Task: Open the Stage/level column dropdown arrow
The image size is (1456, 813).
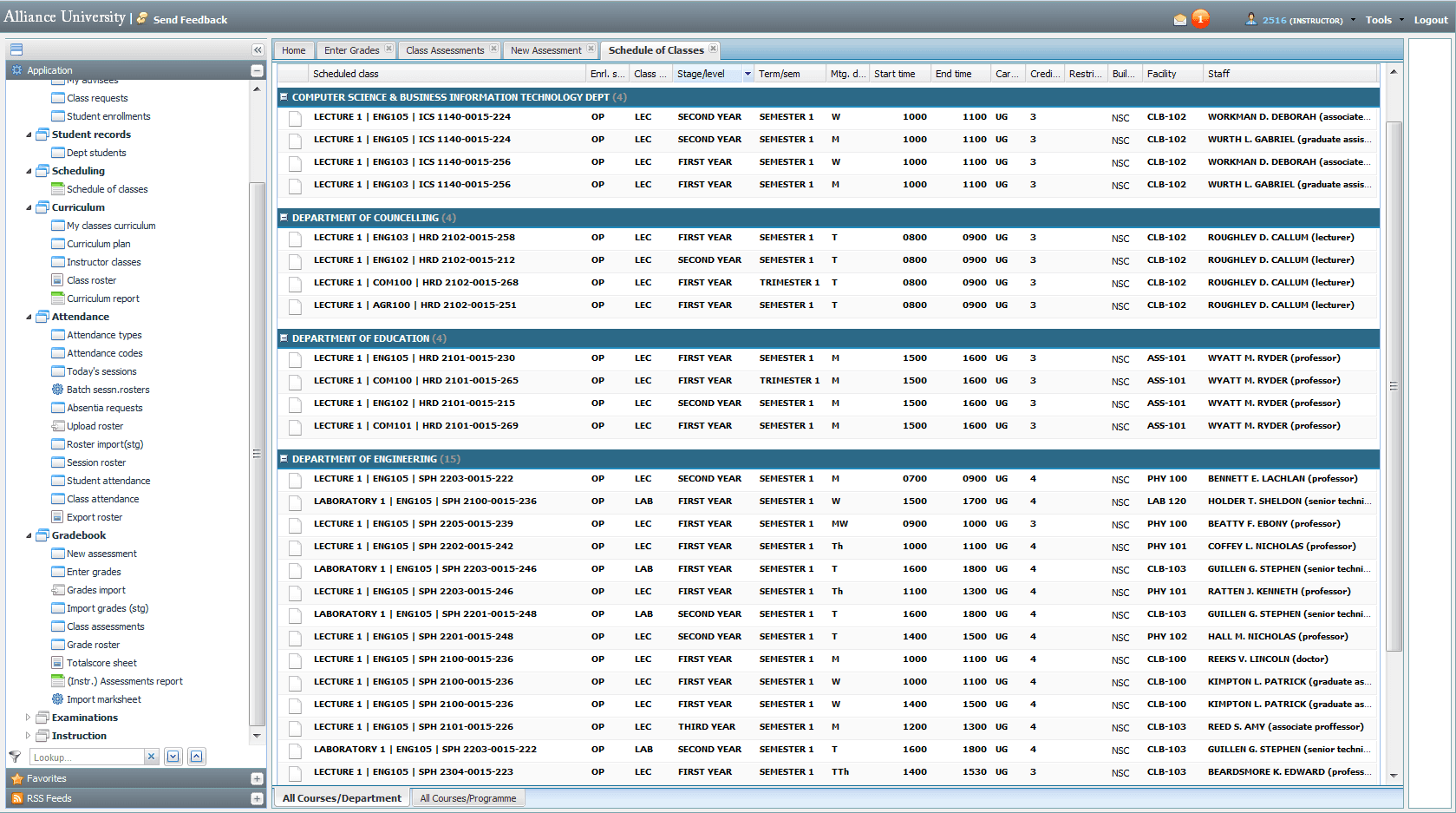Action: (748, 75)
